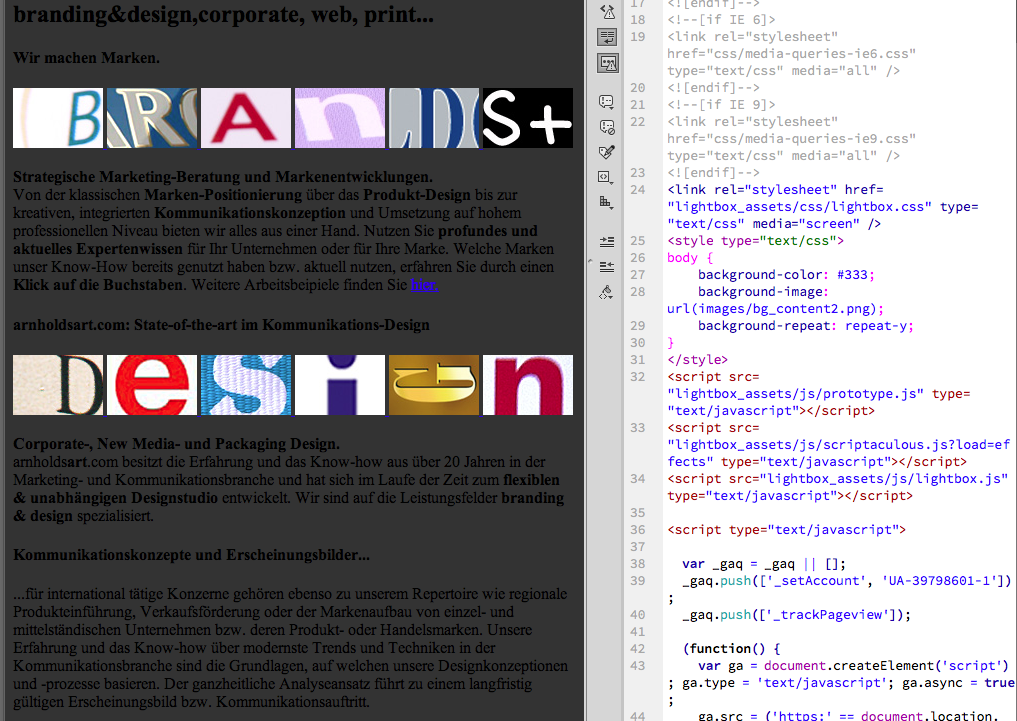This screenshot has height=721, width=1017.
Task: Toggle Word Wrap in code toolbar
Action: [x=607, y=37]
